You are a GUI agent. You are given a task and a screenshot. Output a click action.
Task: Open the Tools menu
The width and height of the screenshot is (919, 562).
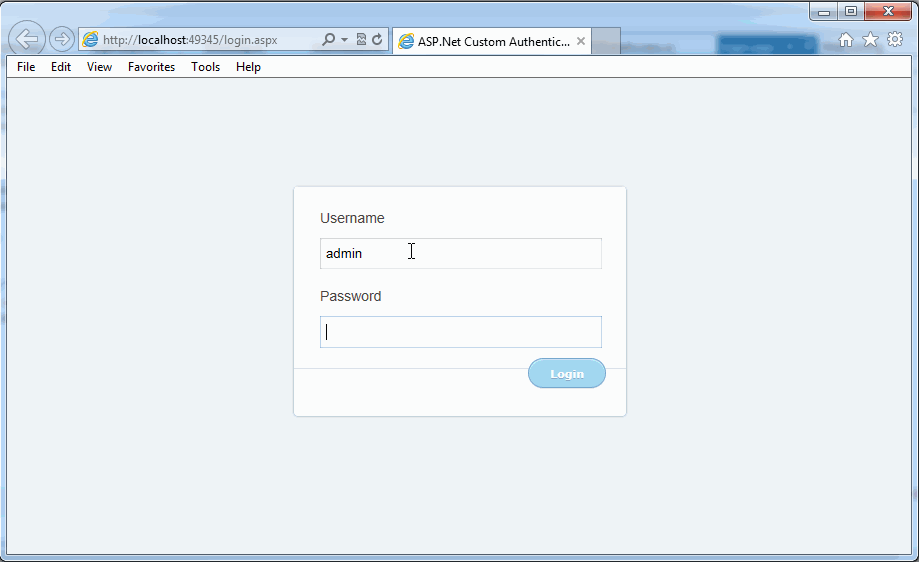point(205,67)
